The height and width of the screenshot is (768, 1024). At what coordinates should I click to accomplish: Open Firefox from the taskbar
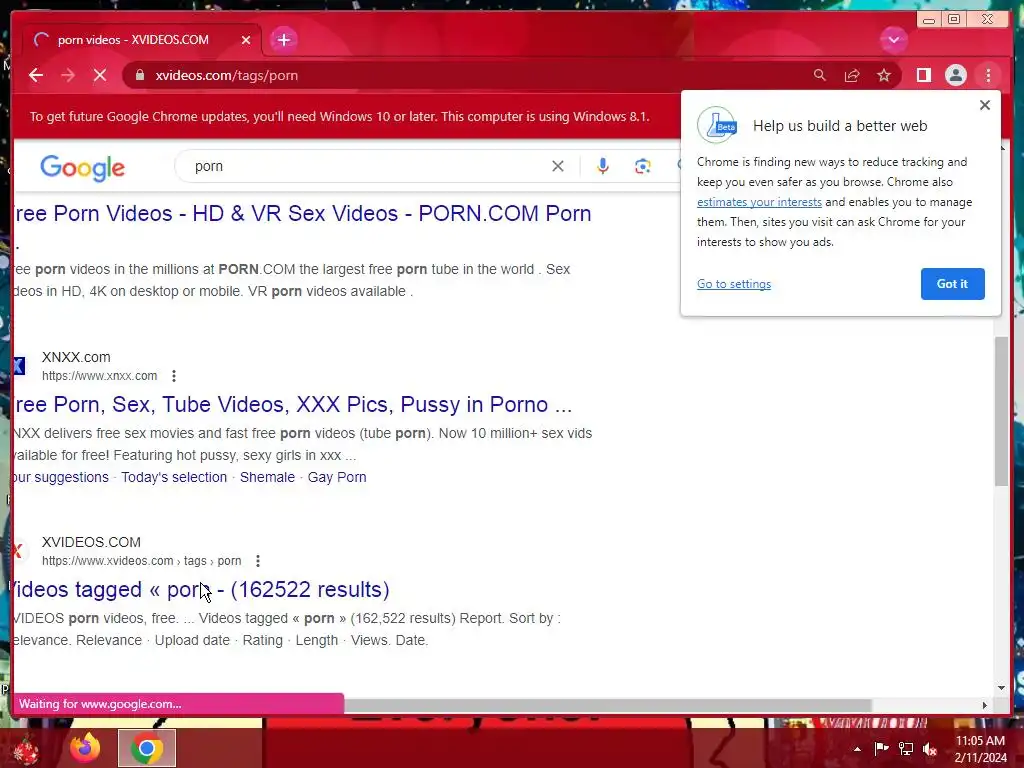[85, 748]
